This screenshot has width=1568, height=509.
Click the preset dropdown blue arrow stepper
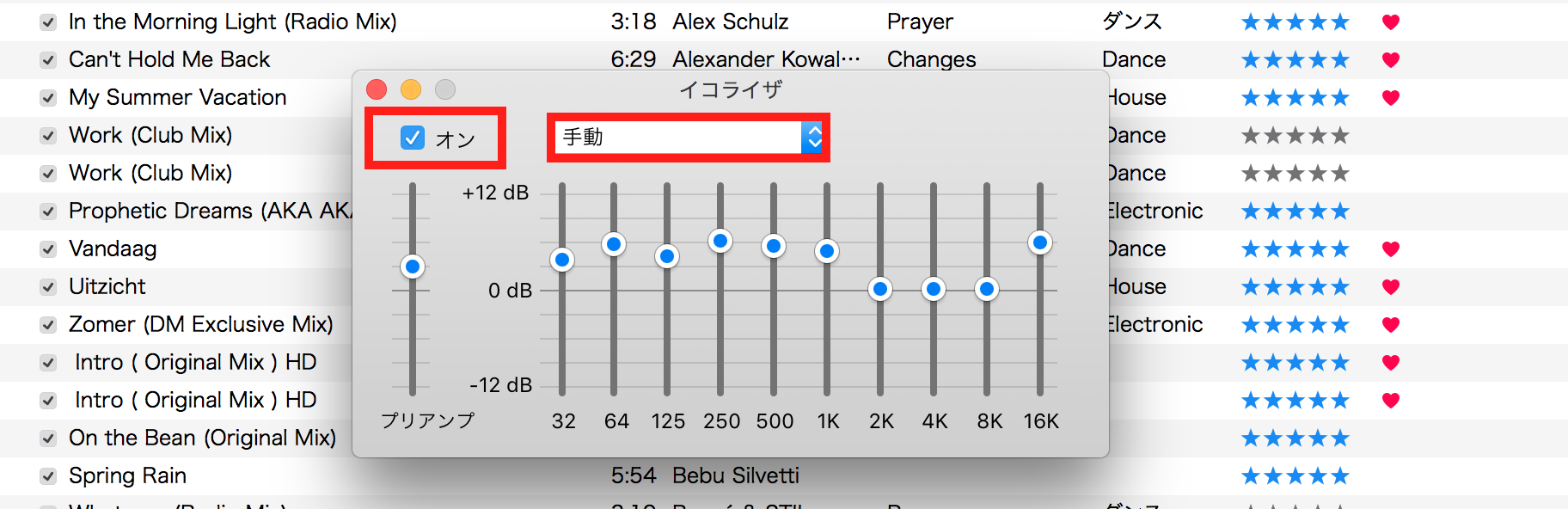(x=812, y=138)
